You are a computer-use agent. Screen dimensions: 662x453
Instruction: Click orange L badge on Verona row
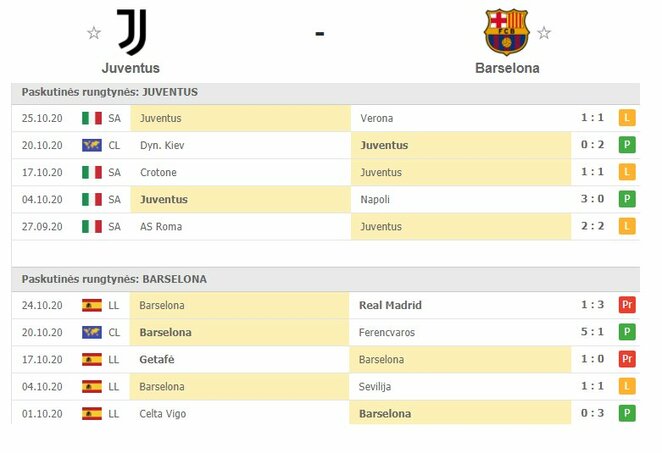[627, 118]
